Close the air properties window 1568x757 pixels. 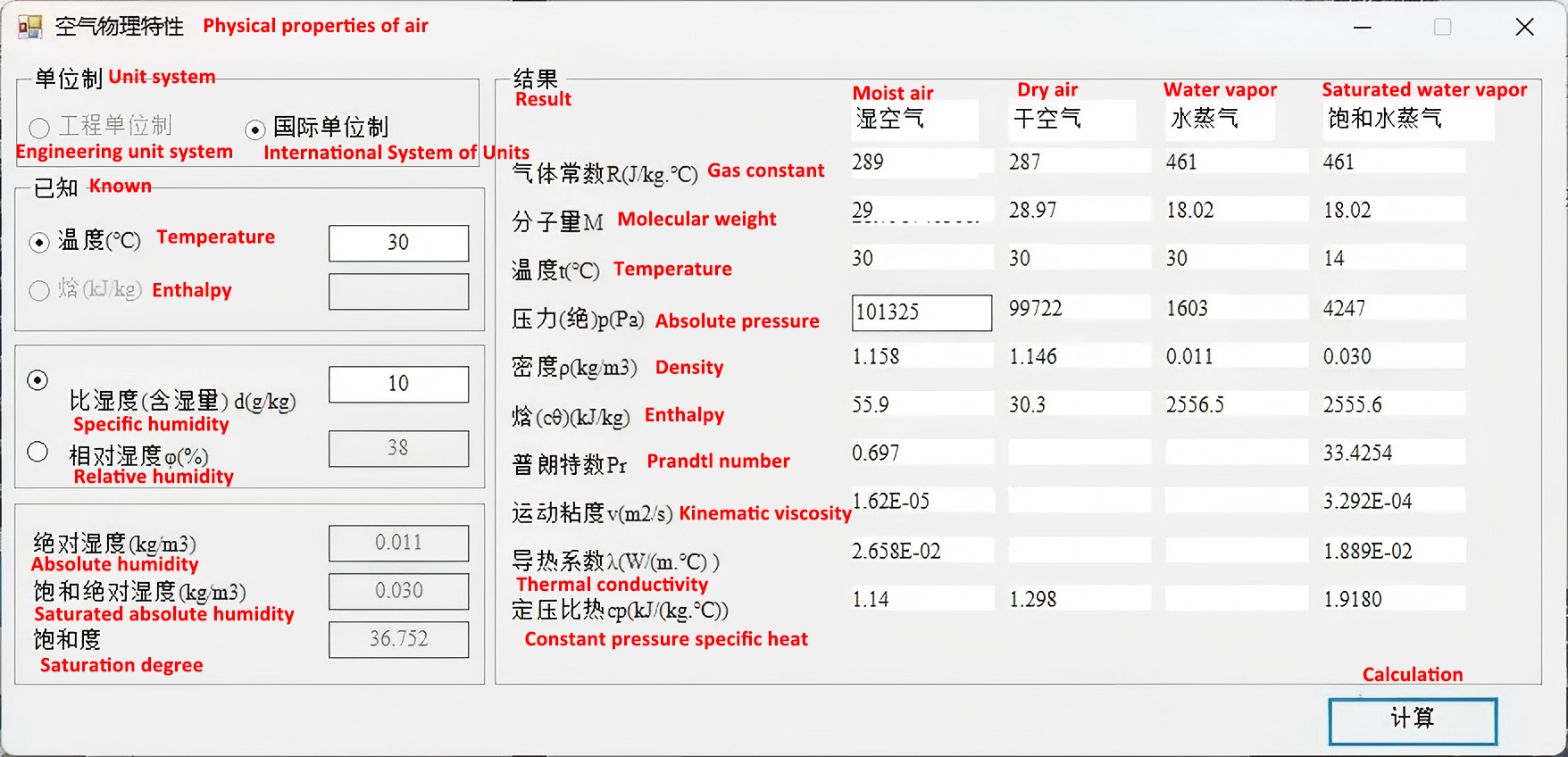[1524, 28]
